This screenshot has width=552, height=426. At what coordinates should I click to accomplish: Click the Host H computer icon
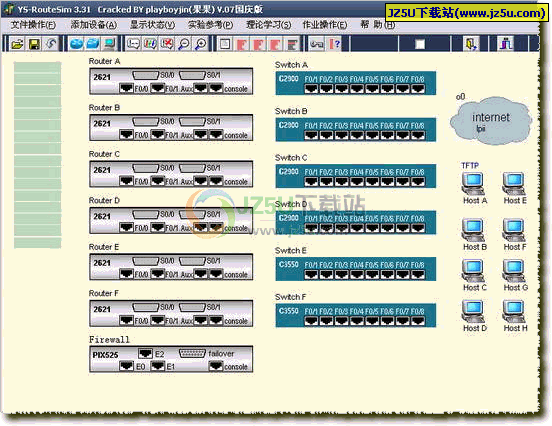(x=514, y=312)
